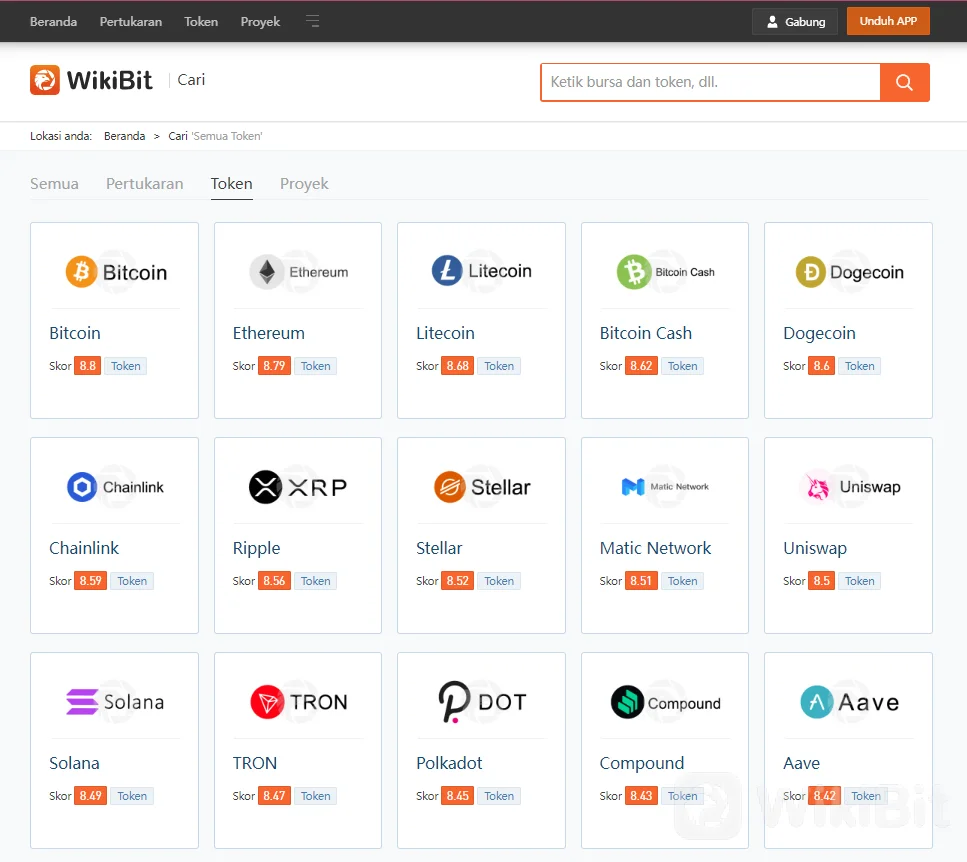Open Proyek in top navigation bar
Viewport: 967px width, 862px height.
pyautogui.click(x=260, y=22)
